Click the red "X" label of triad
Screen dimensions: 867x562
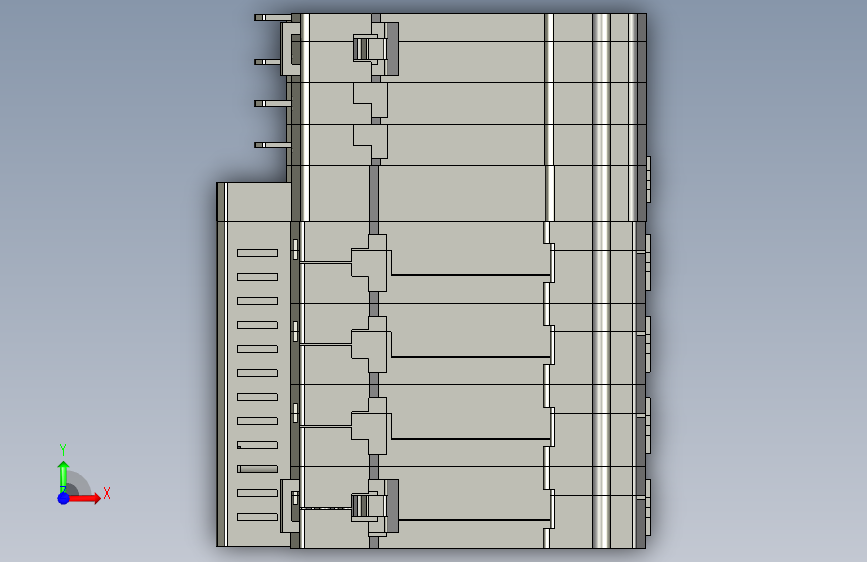pos(107,493)
